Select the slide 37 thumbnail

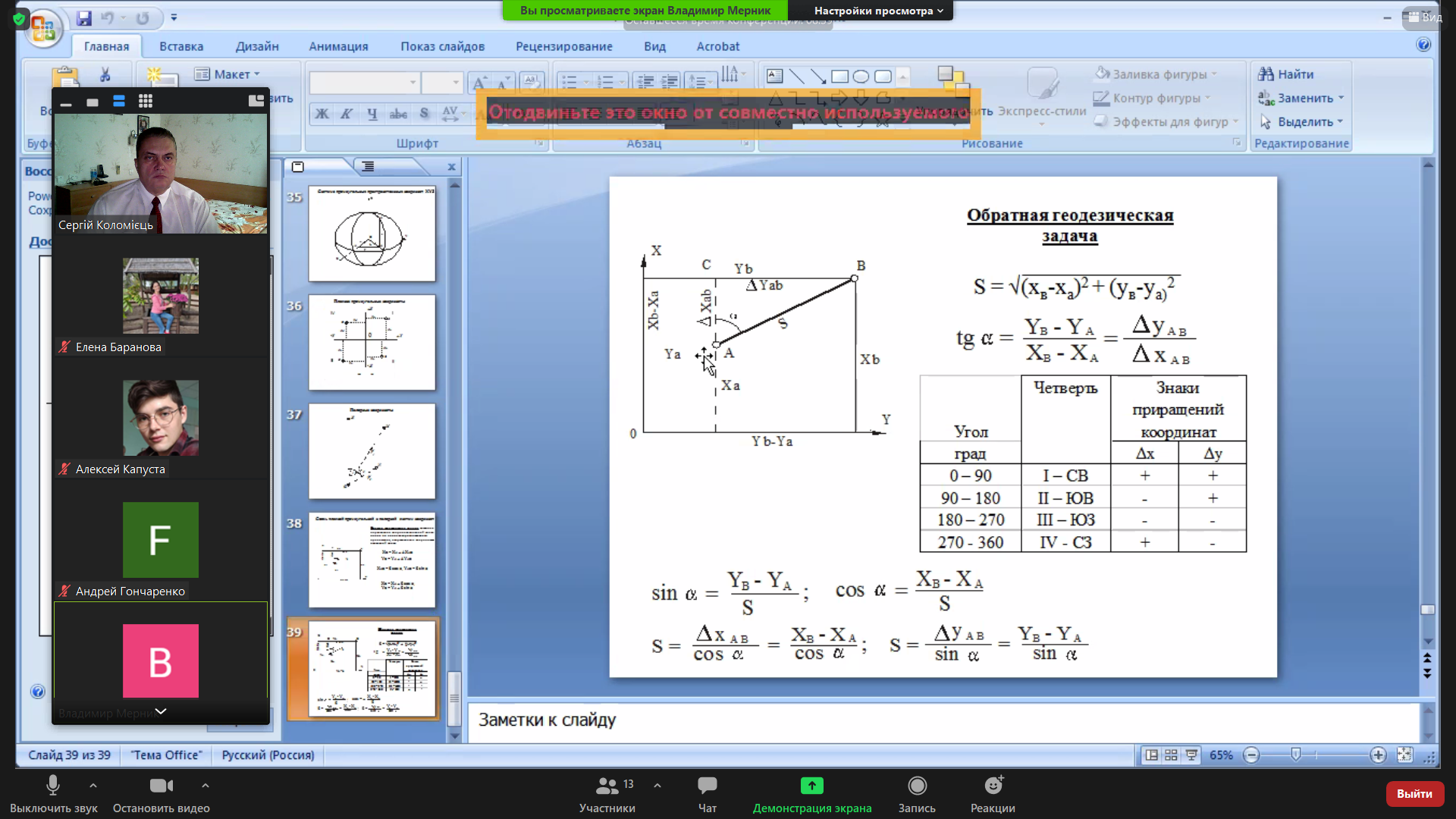(372, 451)
